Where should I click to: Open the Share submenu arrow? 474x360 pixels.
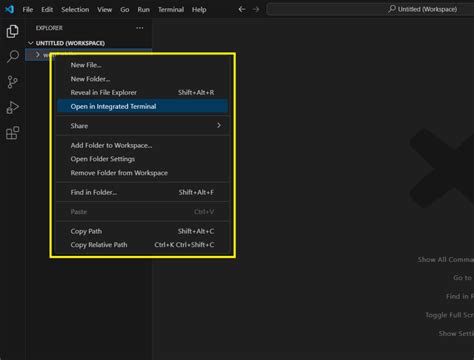tap(219, 125)
